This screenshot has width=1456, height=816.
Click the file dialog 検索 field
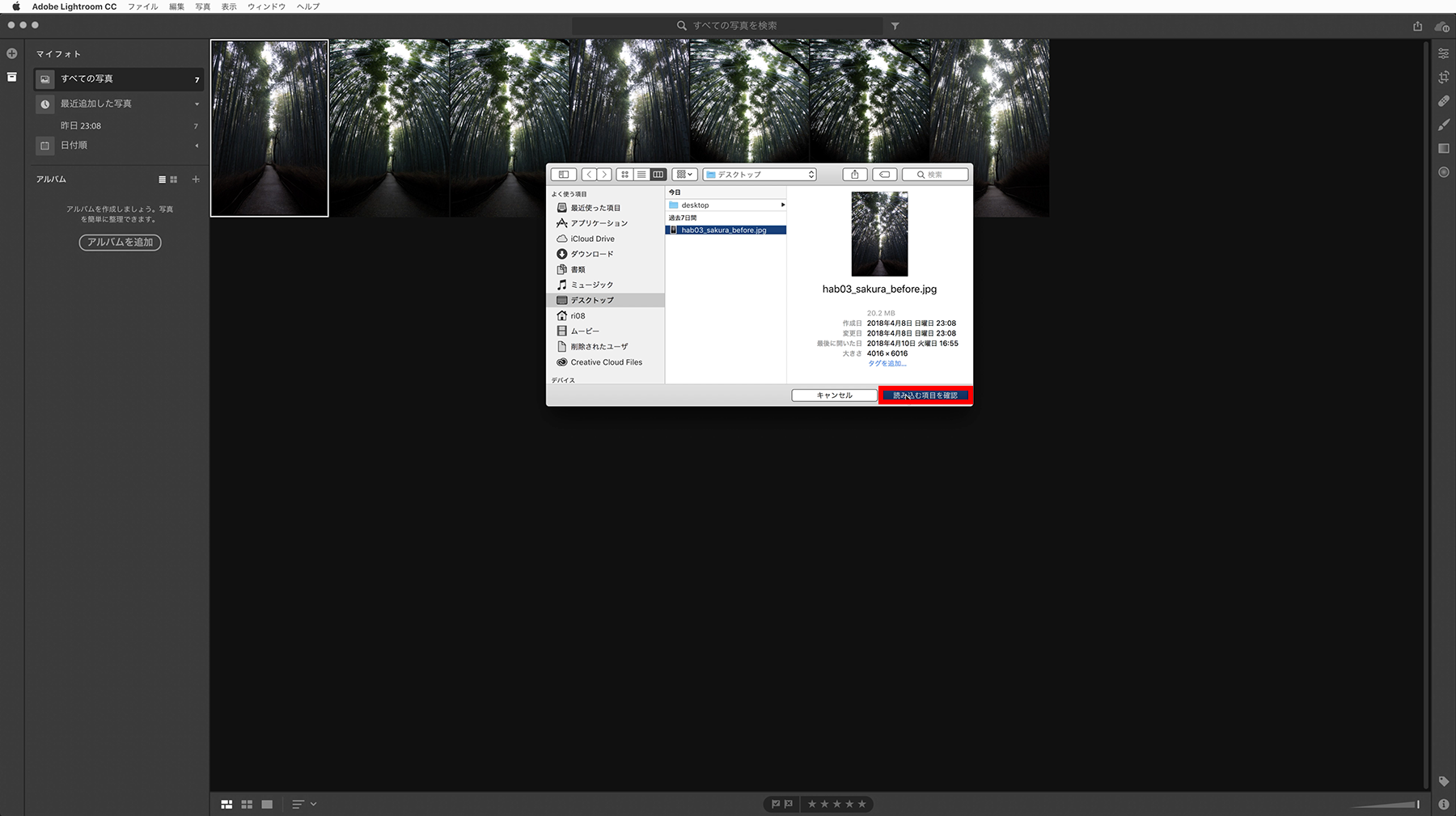tap(935, 175)
